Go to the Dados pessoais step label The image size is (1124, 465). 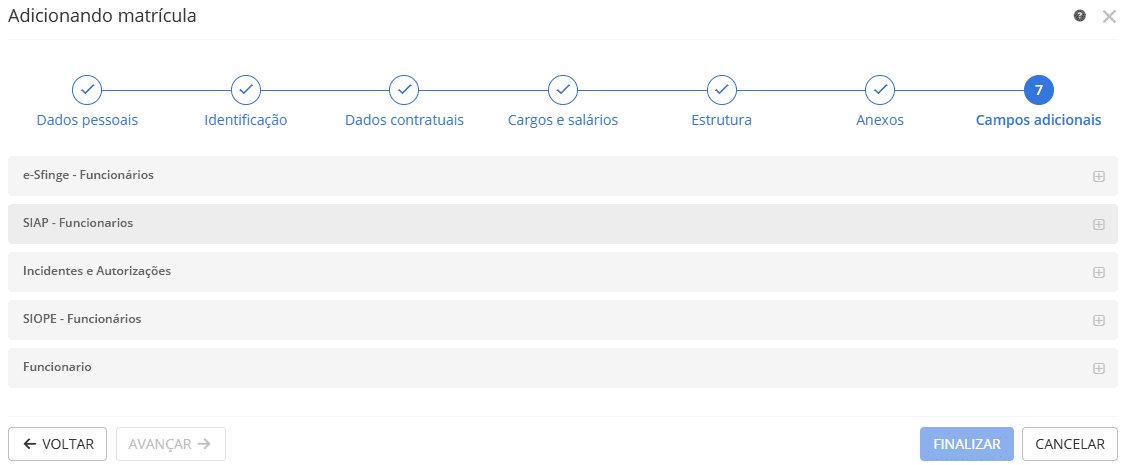pyautogui.click(x=87, y=120)
